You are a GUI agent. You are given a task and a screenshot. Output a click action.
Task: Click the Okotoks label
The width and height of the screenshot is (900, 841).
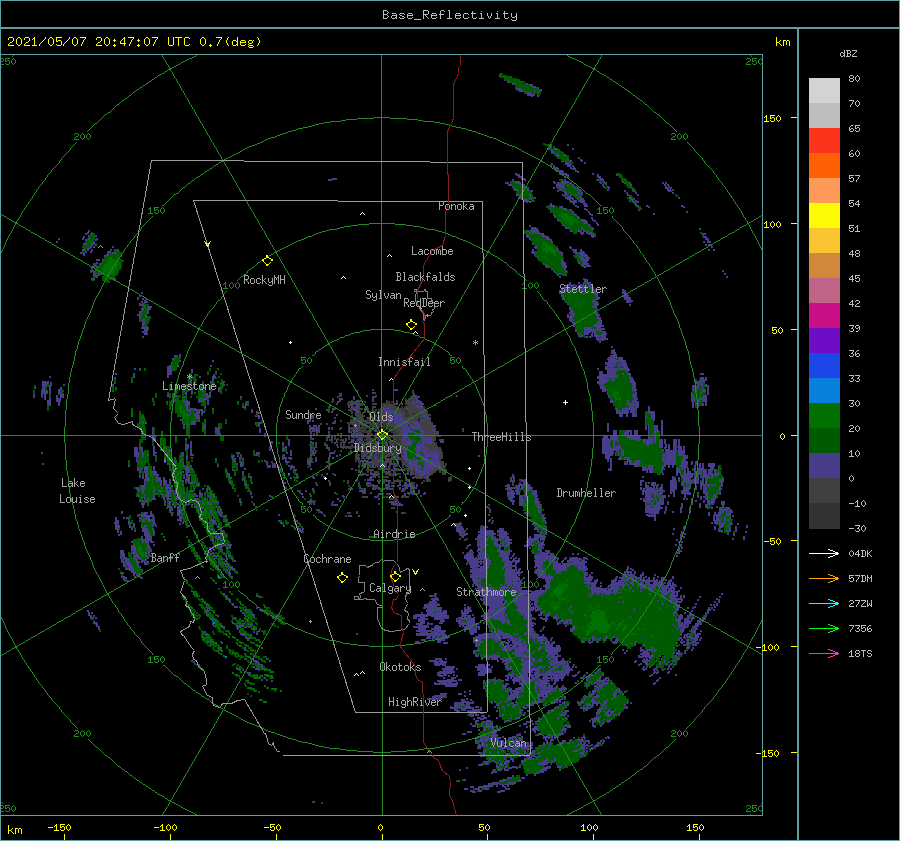point(400,667)
